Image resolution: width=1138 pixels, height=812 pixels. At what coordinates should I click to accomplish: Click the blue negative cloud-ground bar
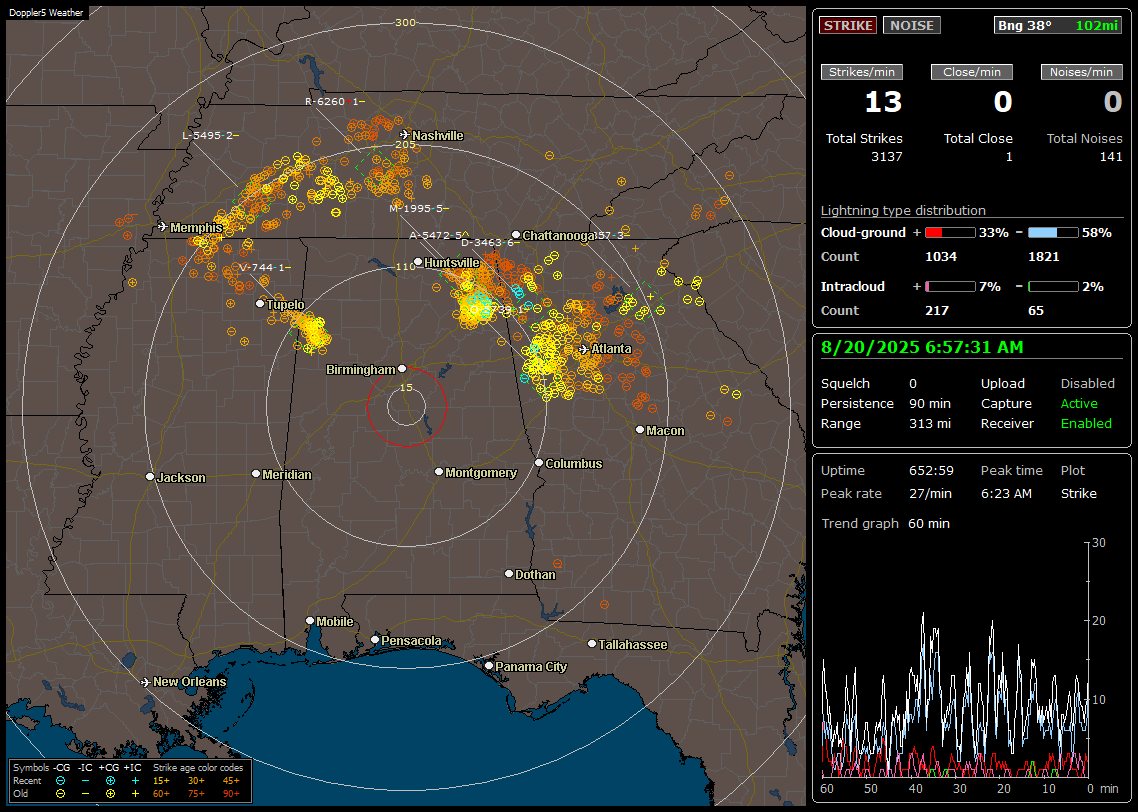coord(1053,233)
